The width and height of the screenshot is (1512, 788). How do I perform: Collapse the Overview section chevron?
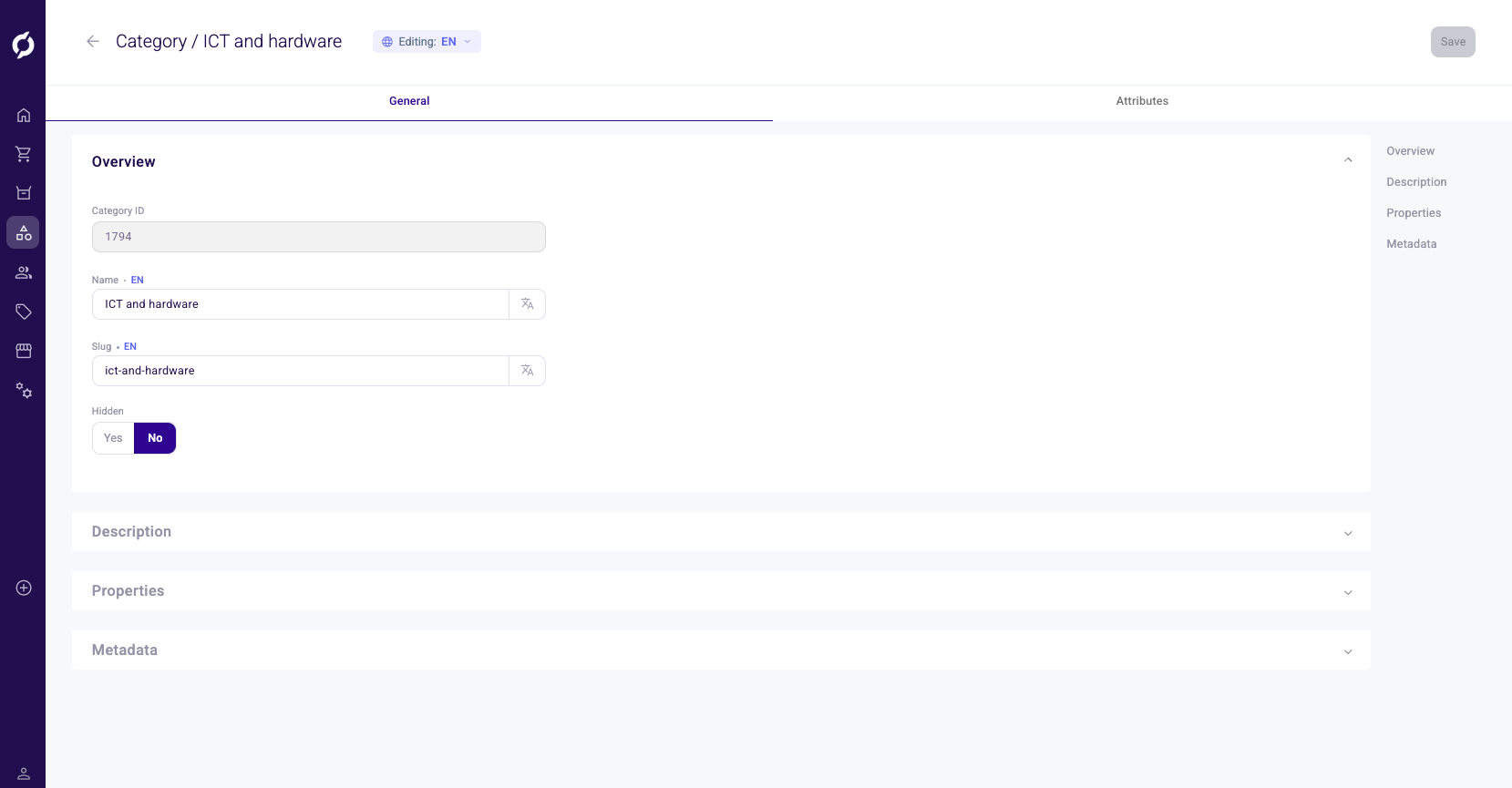click(1348, 160)
